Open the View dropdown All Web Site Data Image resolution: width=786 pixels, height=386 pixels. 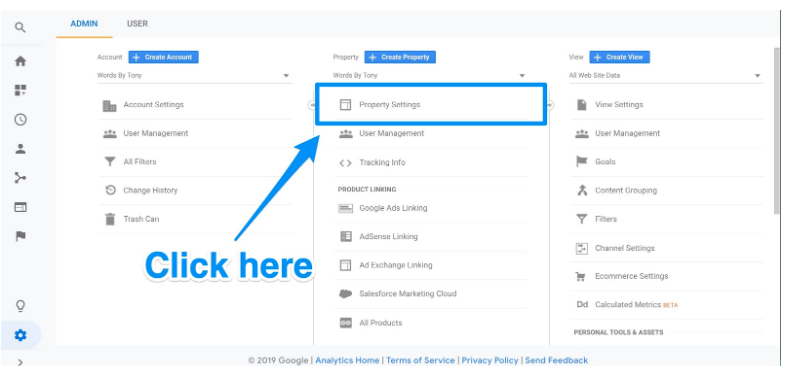pos(666,76)
